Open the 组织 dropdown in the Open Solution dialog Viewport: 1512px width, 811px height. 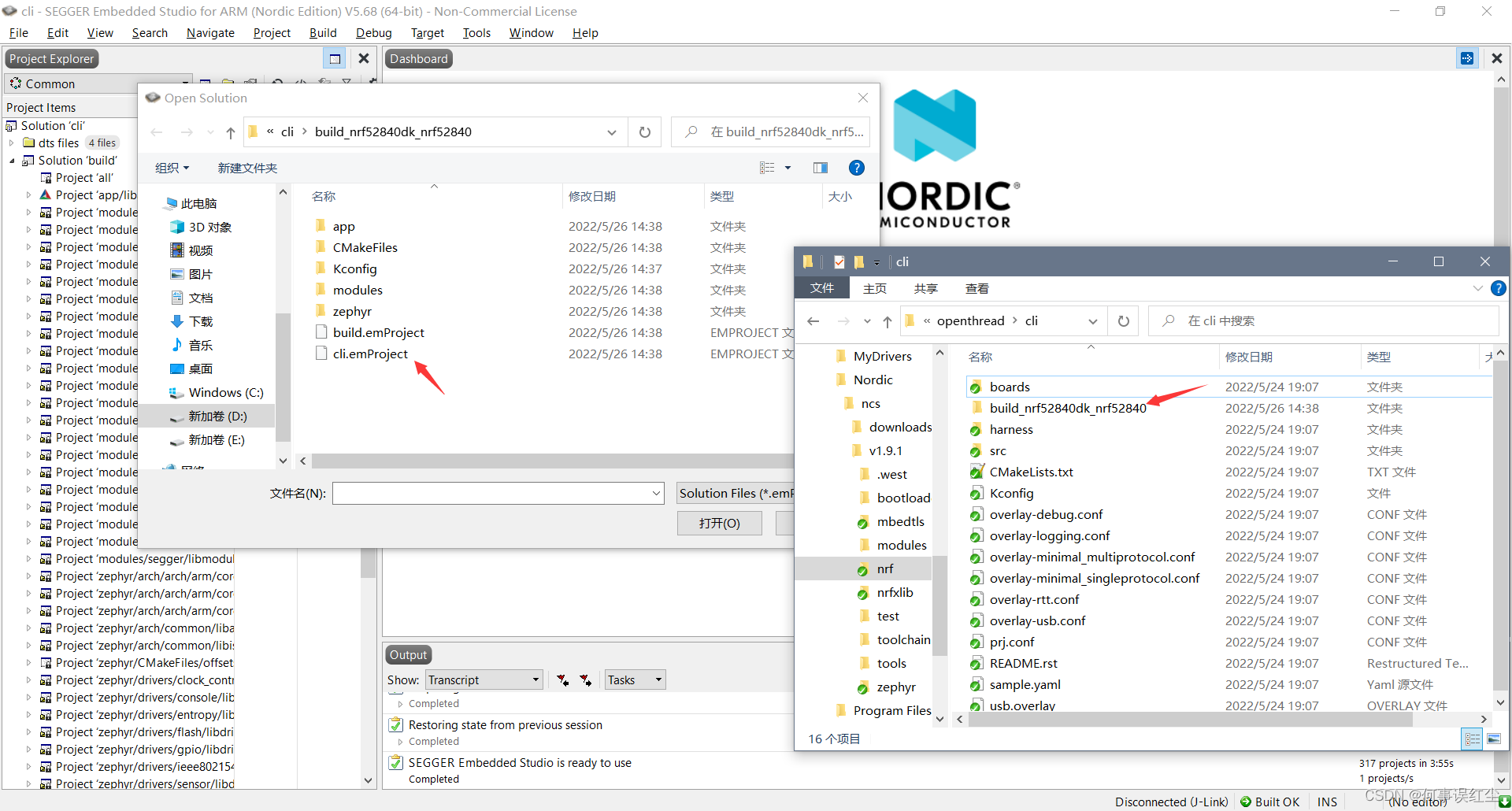[172, 168]
